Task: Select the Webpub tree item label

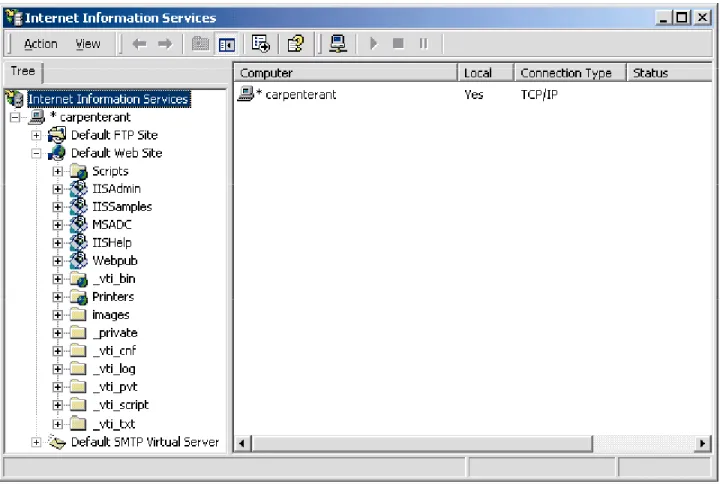Action: pos(115,261)
